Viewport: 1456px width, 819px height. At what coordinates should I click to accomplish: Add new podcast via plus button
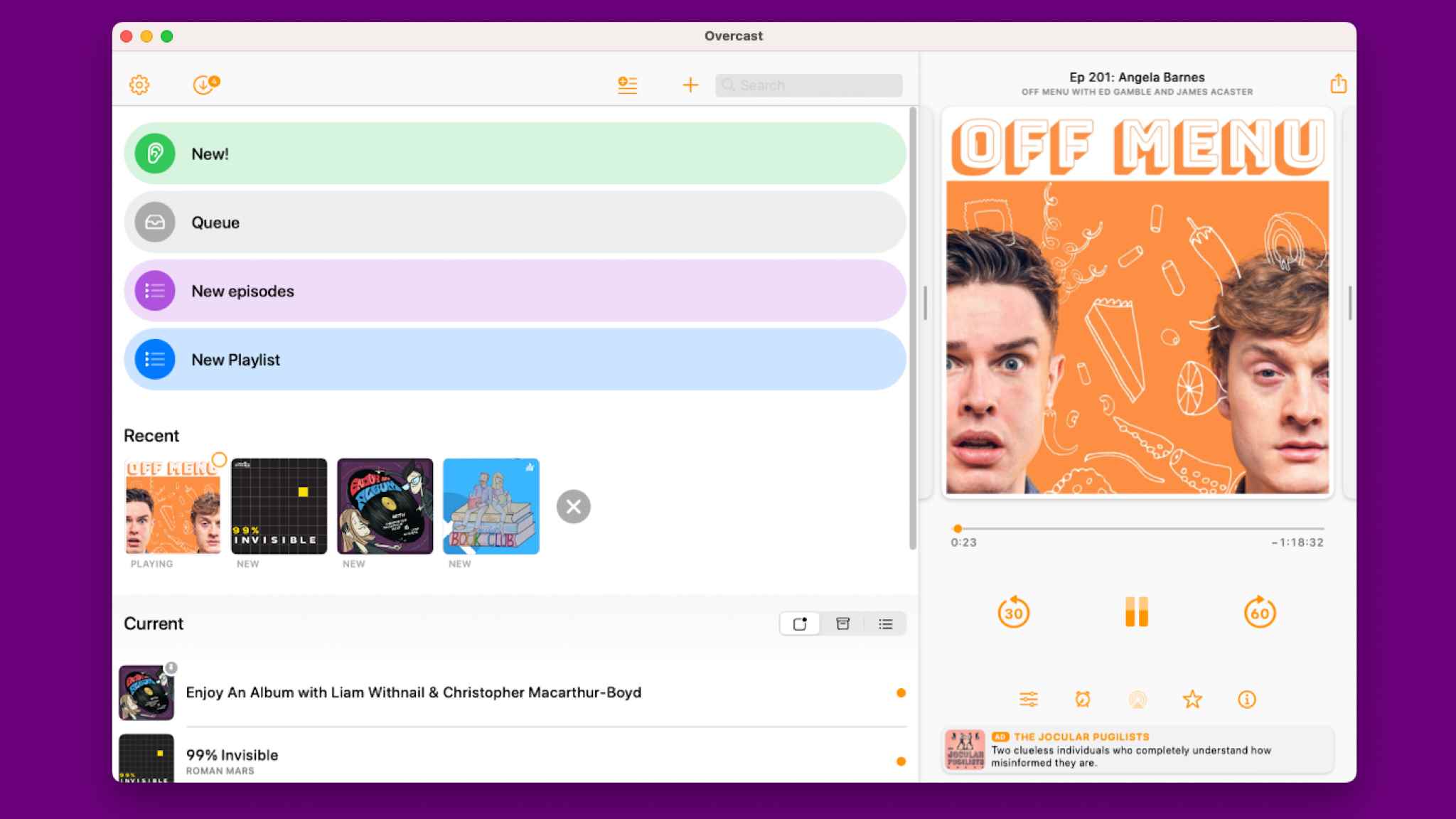690,84
